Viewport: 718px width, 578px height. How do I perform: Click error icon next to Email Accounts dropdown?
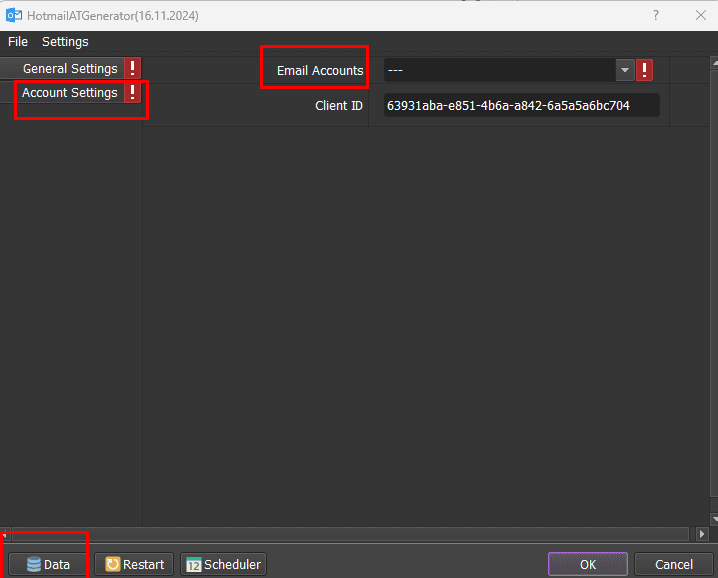pos(644,70)
